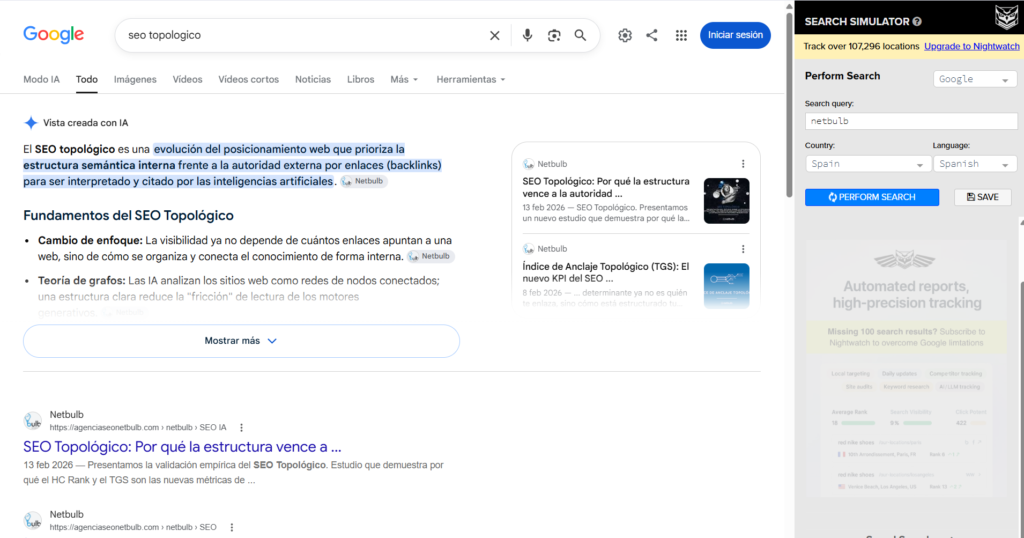The image size is (1024, 538).
Task: Switch to Modo IA tab
Action: coord(41,80)
